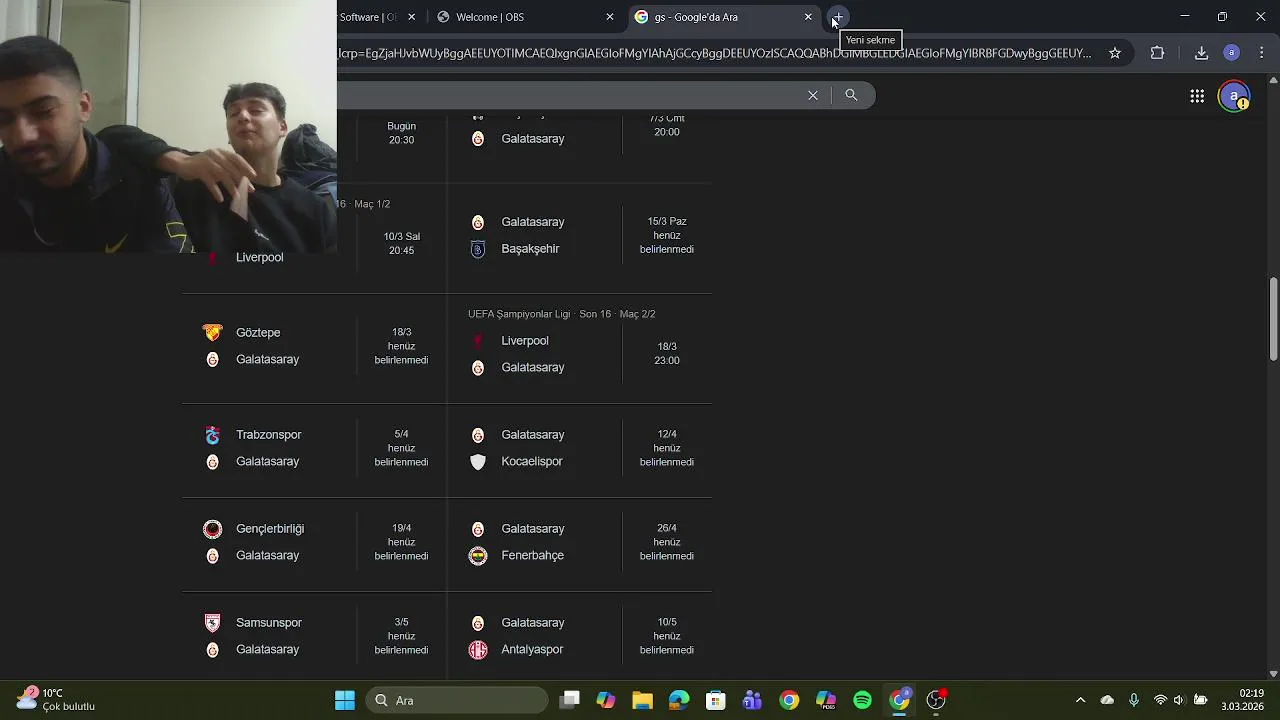Click the Antalyaspor team name
Viewport: 1280px width, 720px height.
coord(532,650)
